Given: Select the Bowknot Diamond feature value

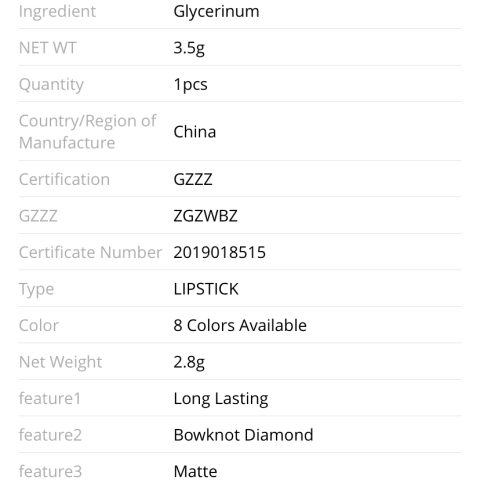Looking at the screenshot, I should click(243, 435).
